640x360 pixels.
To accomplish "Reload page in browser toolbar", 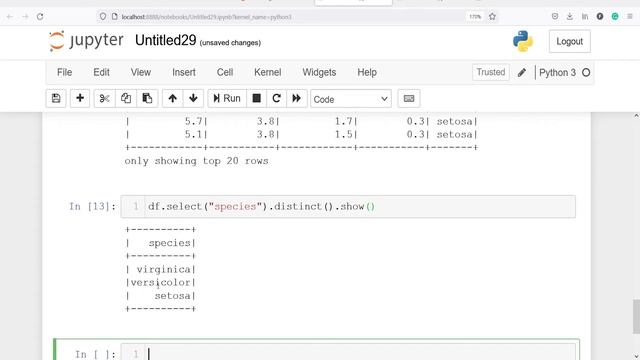I will tap(40, 17).
